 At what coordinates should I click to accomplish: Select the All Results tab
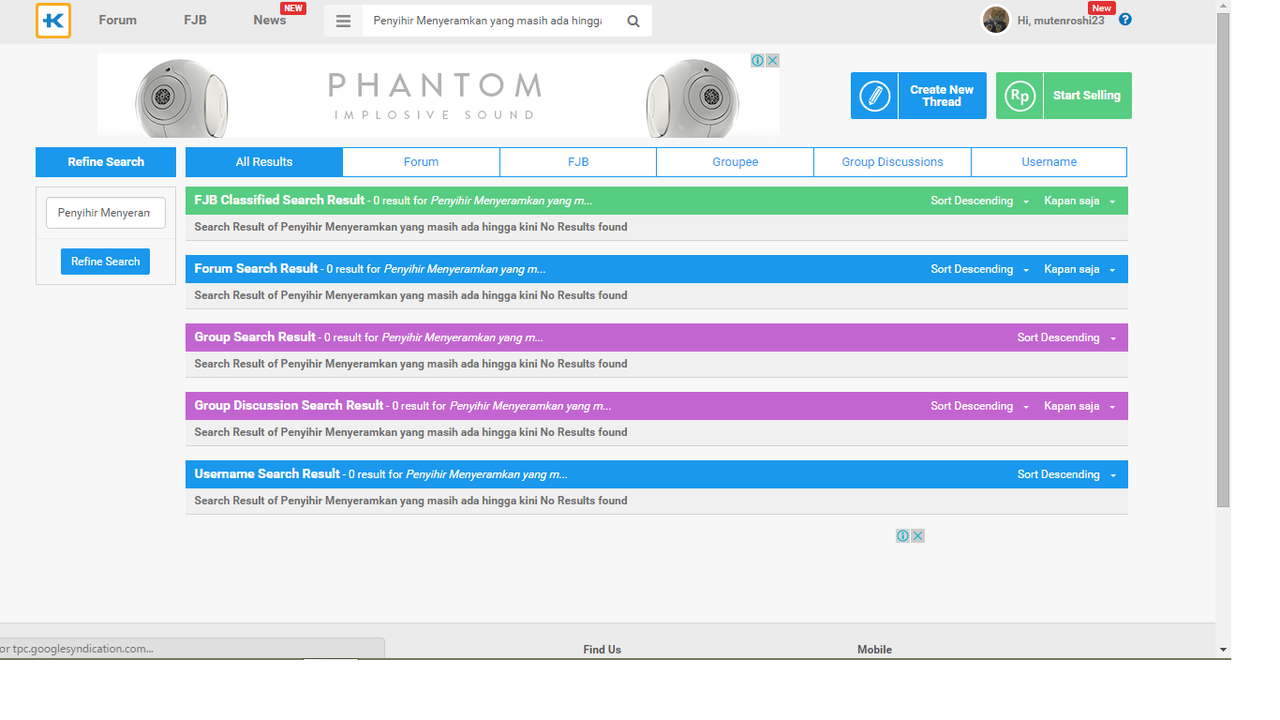tap(264, 162)
